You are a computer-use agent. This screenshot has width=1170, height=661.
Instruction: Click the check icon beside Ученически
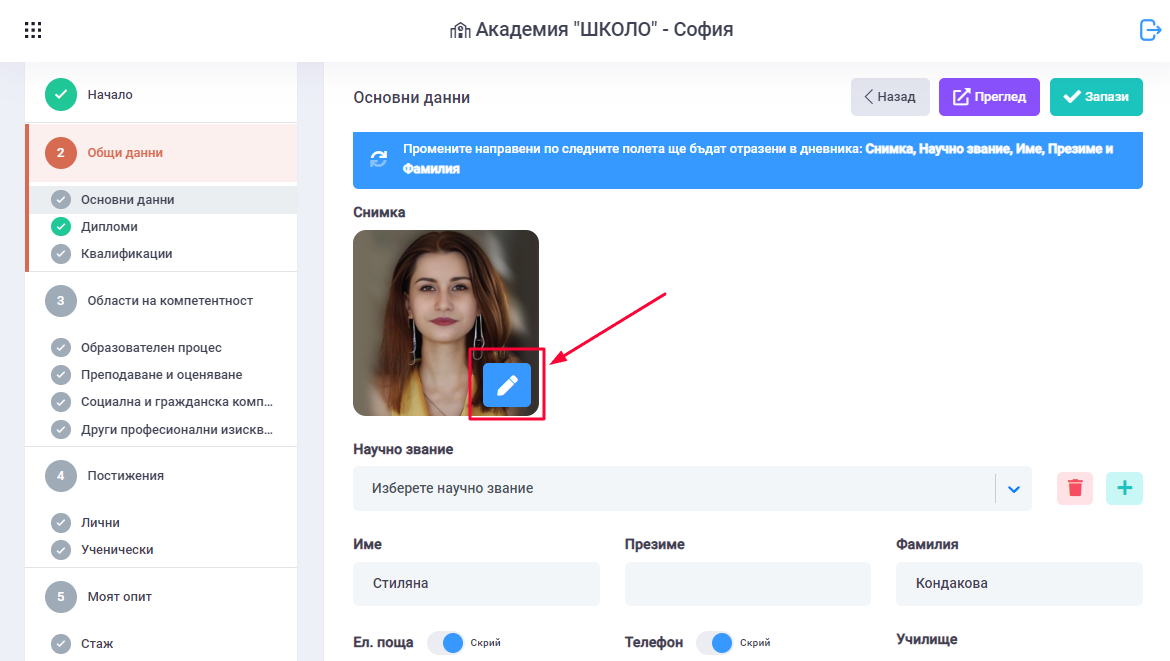[60, 550]
